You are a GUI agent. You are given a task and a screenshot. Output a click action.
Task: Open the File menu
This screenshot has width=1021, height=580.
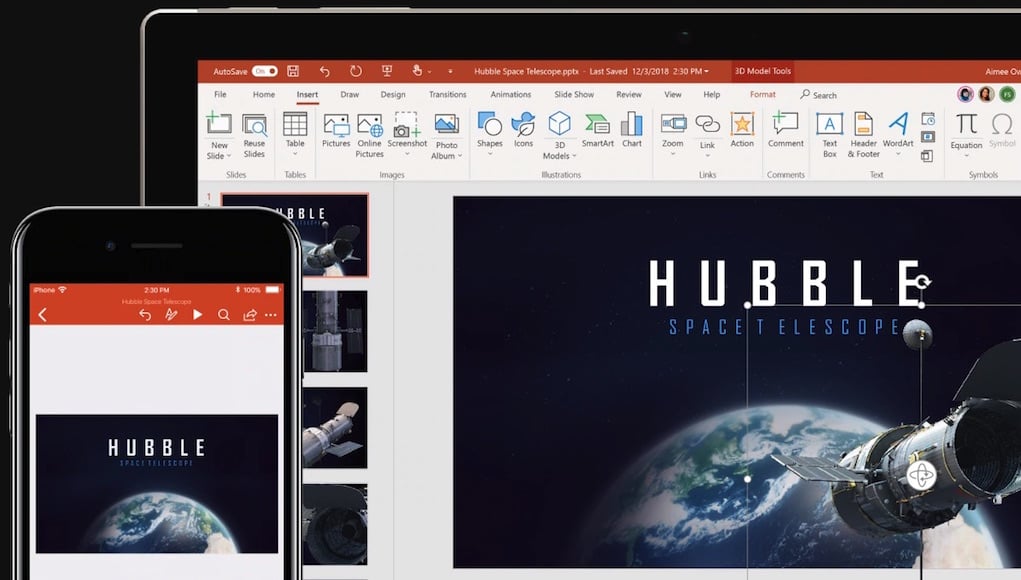pyautogui.click(x=221, y=94)
